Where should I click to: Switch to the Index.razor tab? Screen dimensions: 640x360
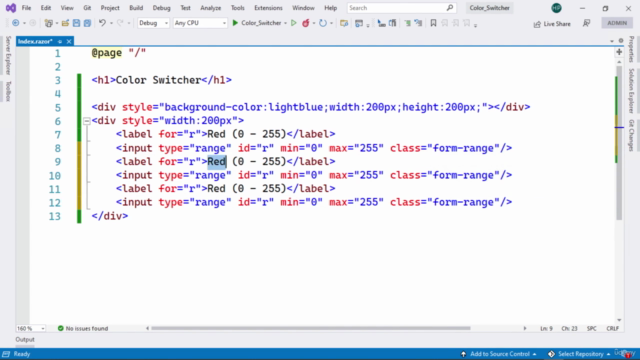point(35,41)
